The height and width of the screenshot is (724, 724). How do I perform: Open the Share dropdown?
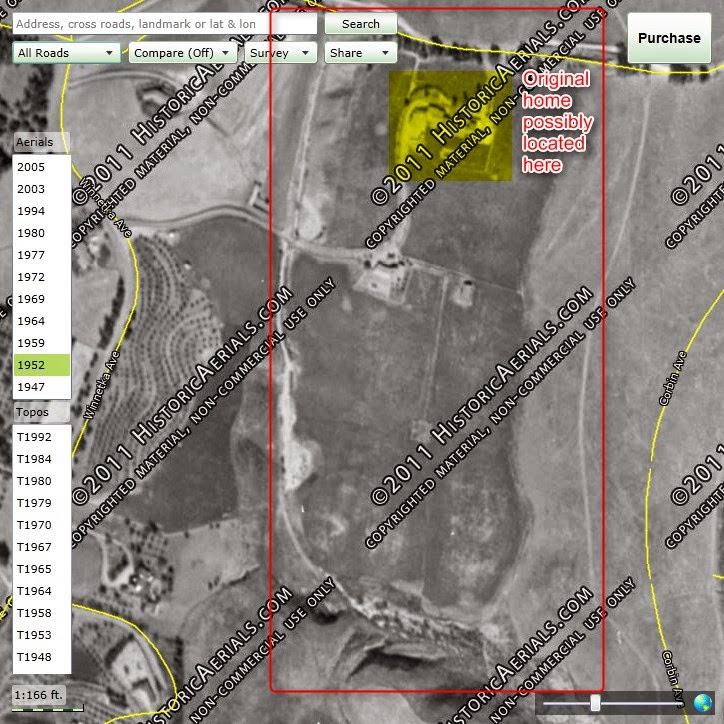(x=361, y=53)
